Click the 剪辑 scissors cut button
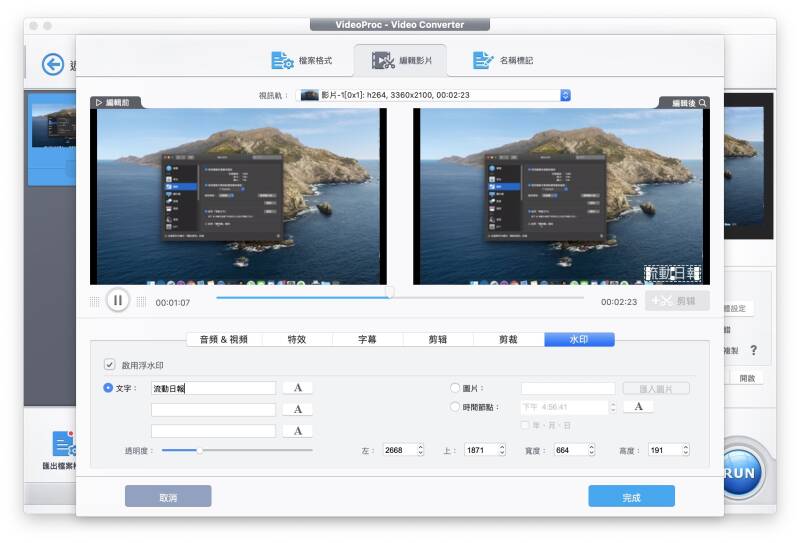 pyautogui.click(x=677, y=301)
